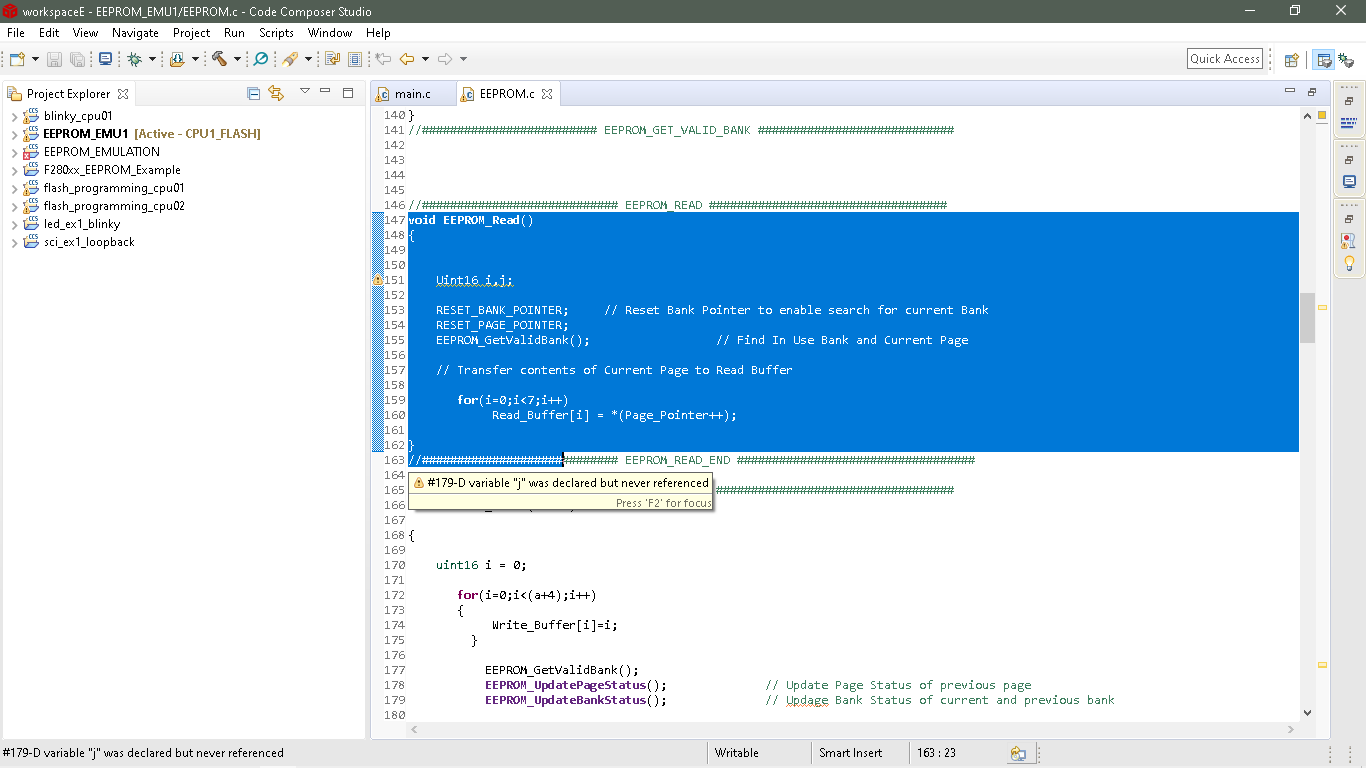The width and height of the screenshot is (1366, 768).
Task: Open the New project wizard icon
Action: (16, 58)
